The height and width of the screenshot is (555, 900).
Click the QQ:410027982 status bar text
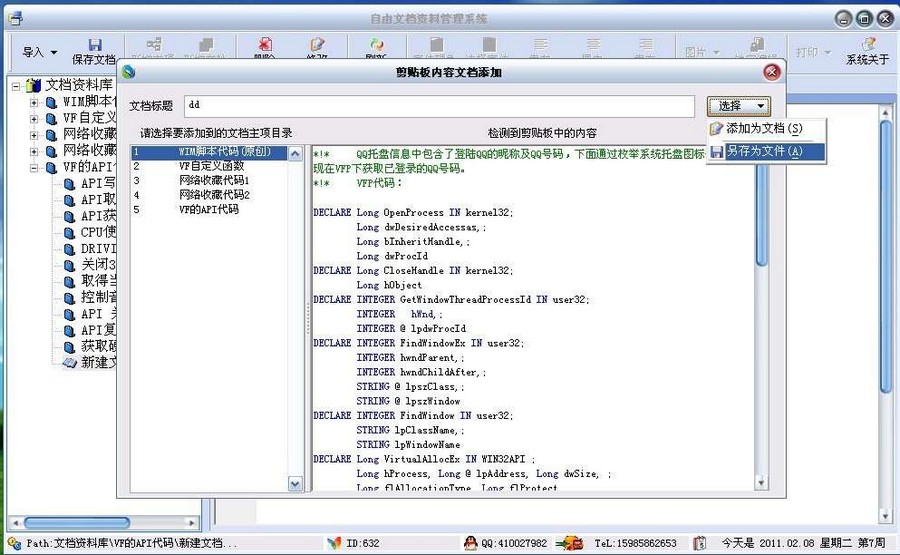[x=514, y=543]
